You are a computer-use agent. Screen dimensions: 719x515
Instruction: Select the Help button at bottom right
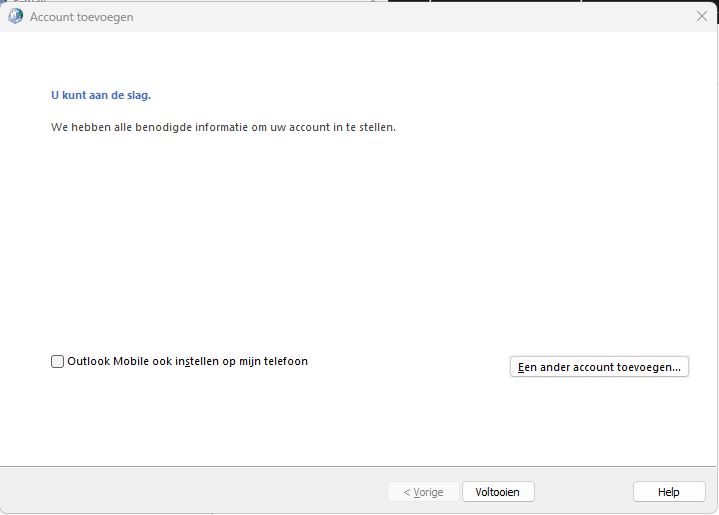pos(668,492)
